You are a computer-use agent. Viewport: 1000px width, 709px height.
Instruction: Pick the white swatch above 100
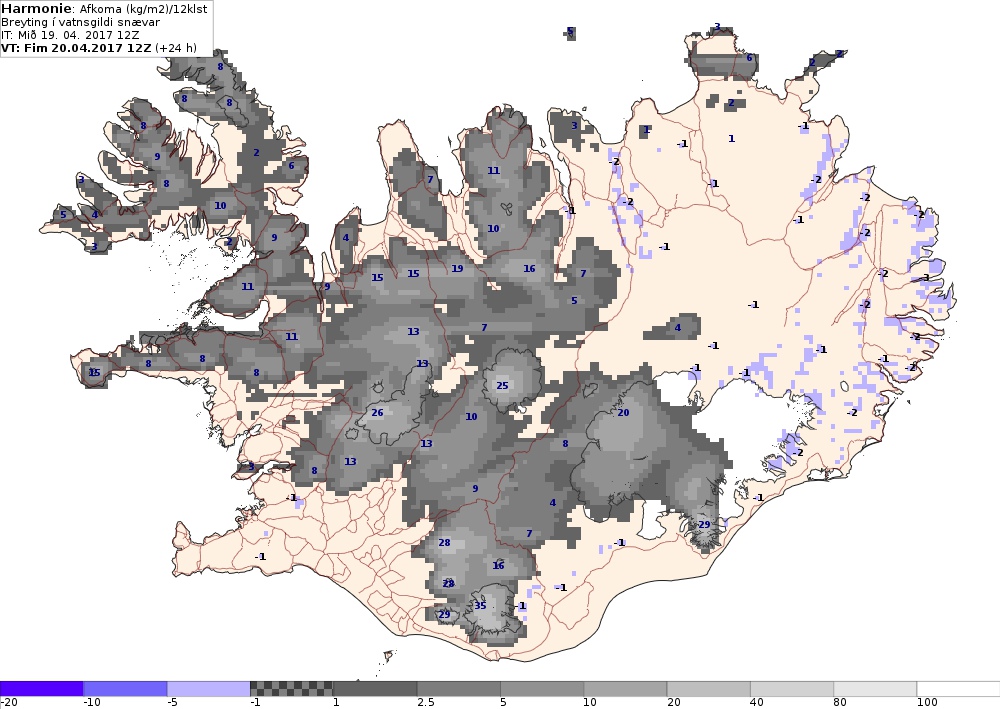click(959, 689)
